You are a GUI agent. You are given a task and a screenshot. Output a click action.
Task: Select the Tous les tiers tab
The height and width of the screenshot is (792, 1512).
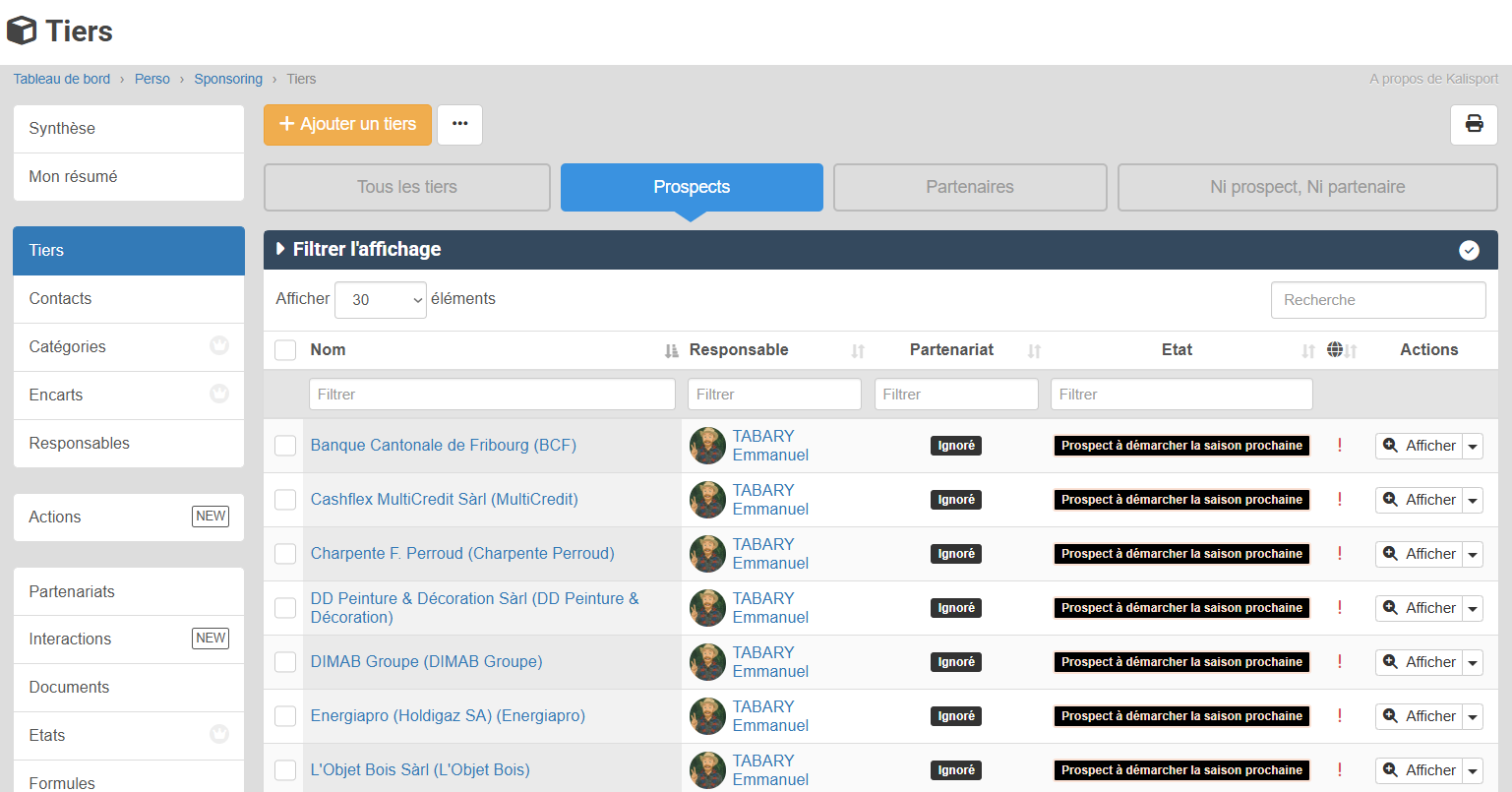pyautogui.click(x=406, y=187)
